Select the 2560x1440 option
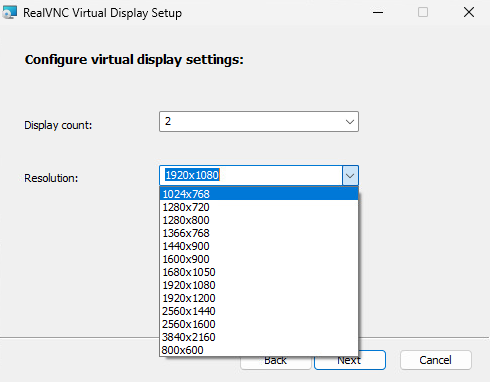Image resolution: width=490 pixels, height=382 pixels. [259, 311]
